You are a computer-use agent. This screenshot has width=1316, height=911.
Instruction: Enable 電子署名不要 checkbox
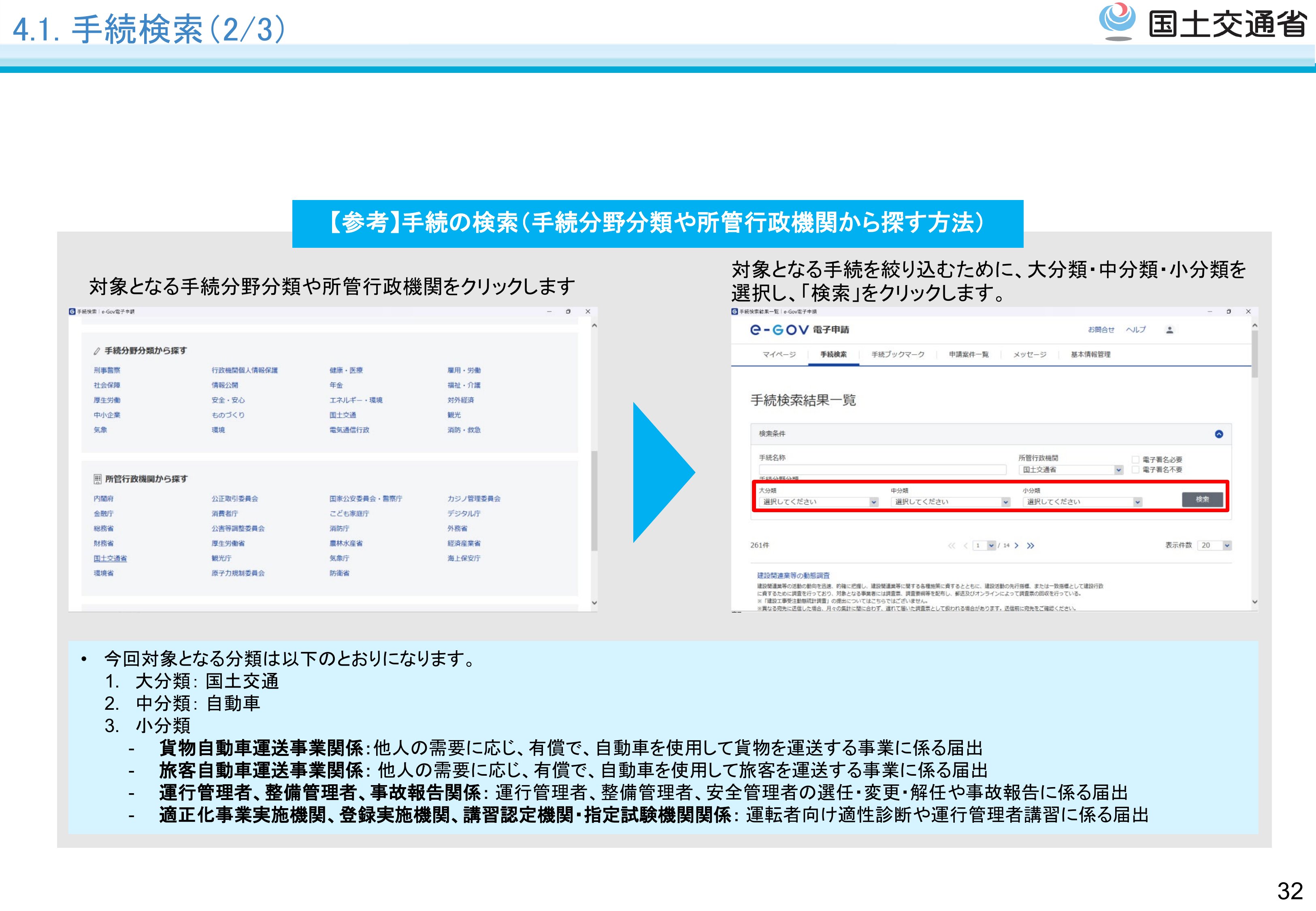point(1136,470)
